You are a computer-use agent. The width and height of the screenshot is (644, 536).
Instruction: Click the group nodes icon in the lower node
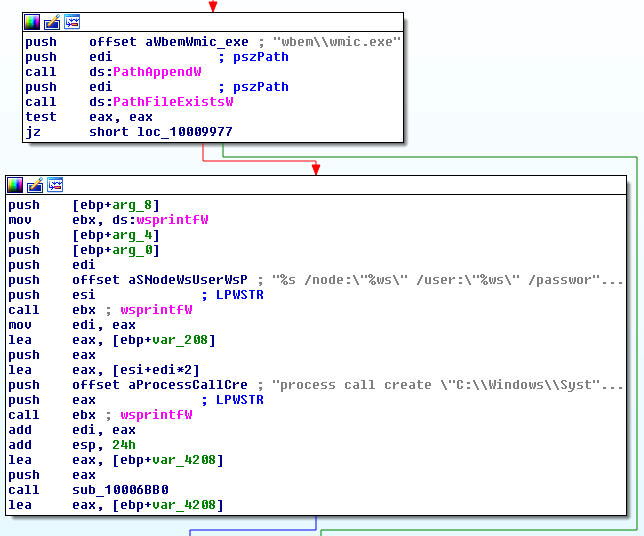click(55, 185)
